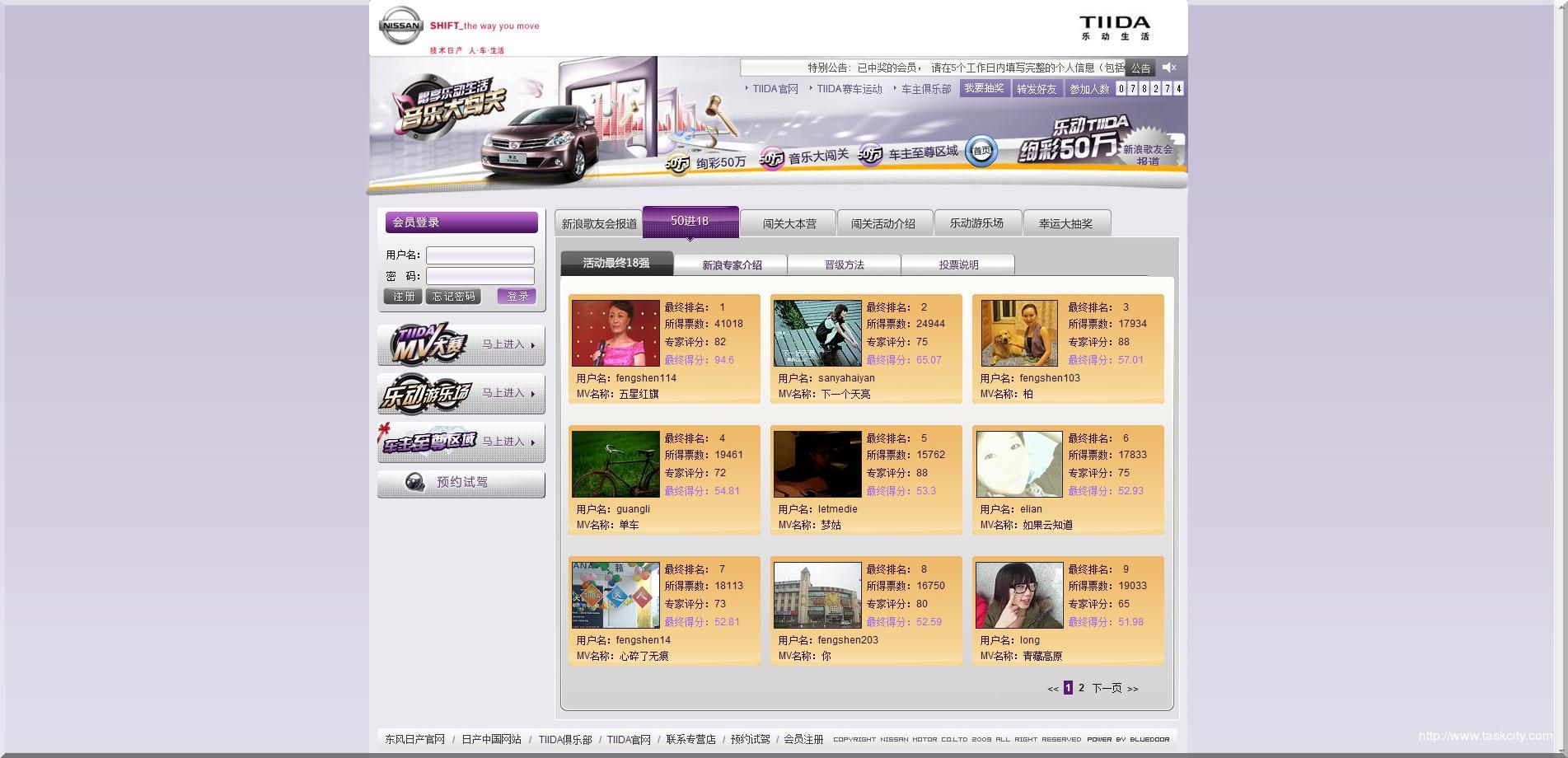The height and width of the screenshot is (758, 1568).
Task: Click the 登录 login button
Action: pyautogui.click(x=517, y=297)
